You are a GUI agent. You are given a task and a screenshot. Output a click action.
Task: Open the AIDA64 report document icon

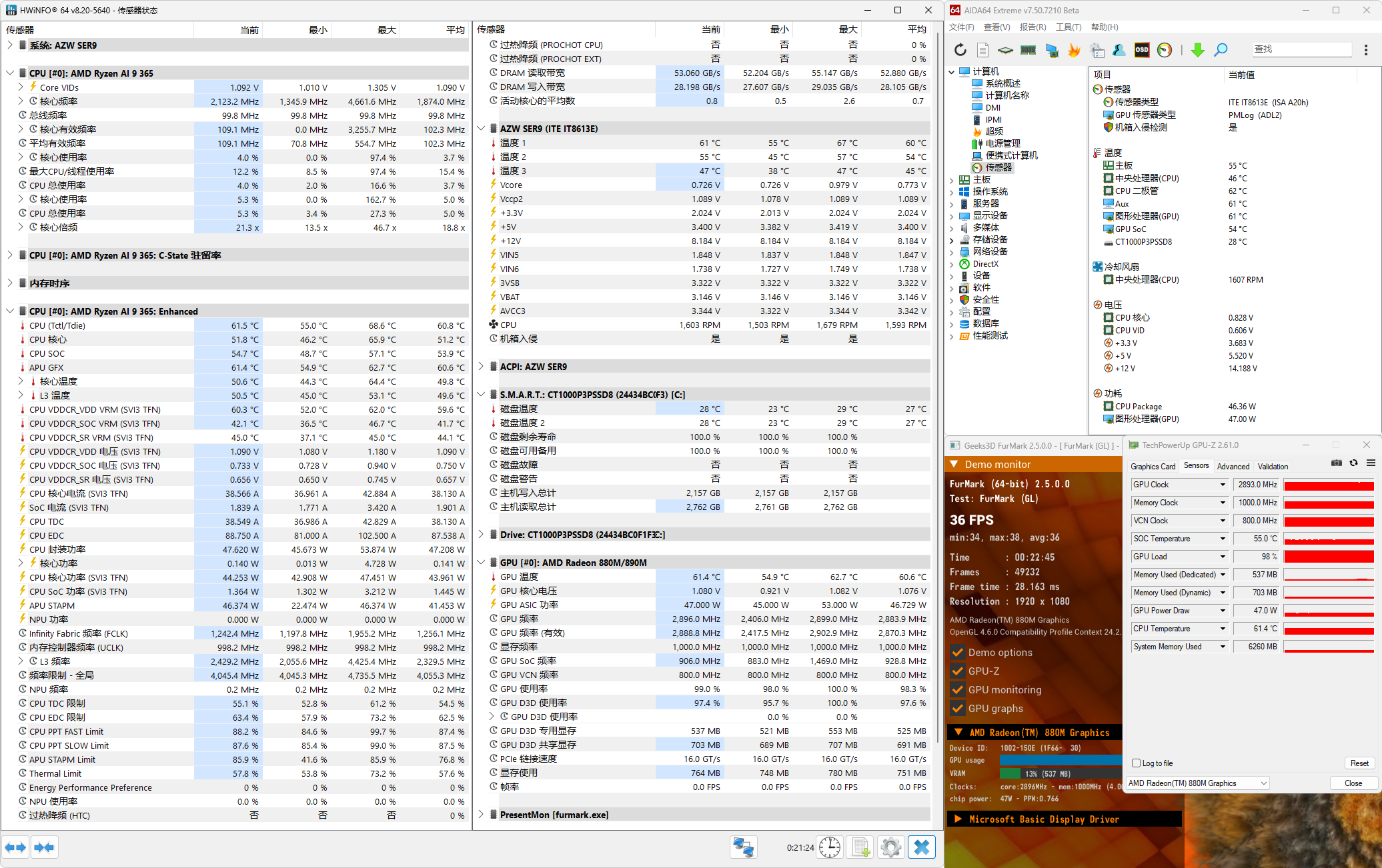pyautogui.click(x=982, y=50)
